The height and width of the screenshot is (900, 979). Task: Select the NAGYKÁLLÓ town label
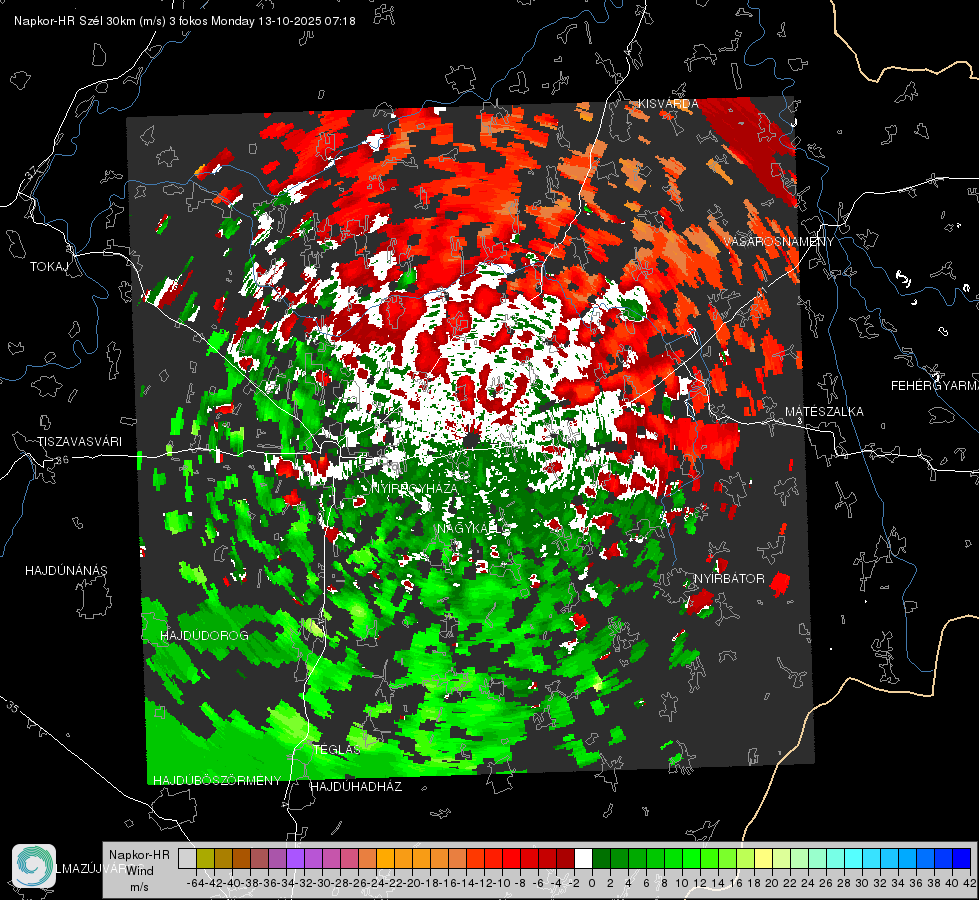pos(473,529)
